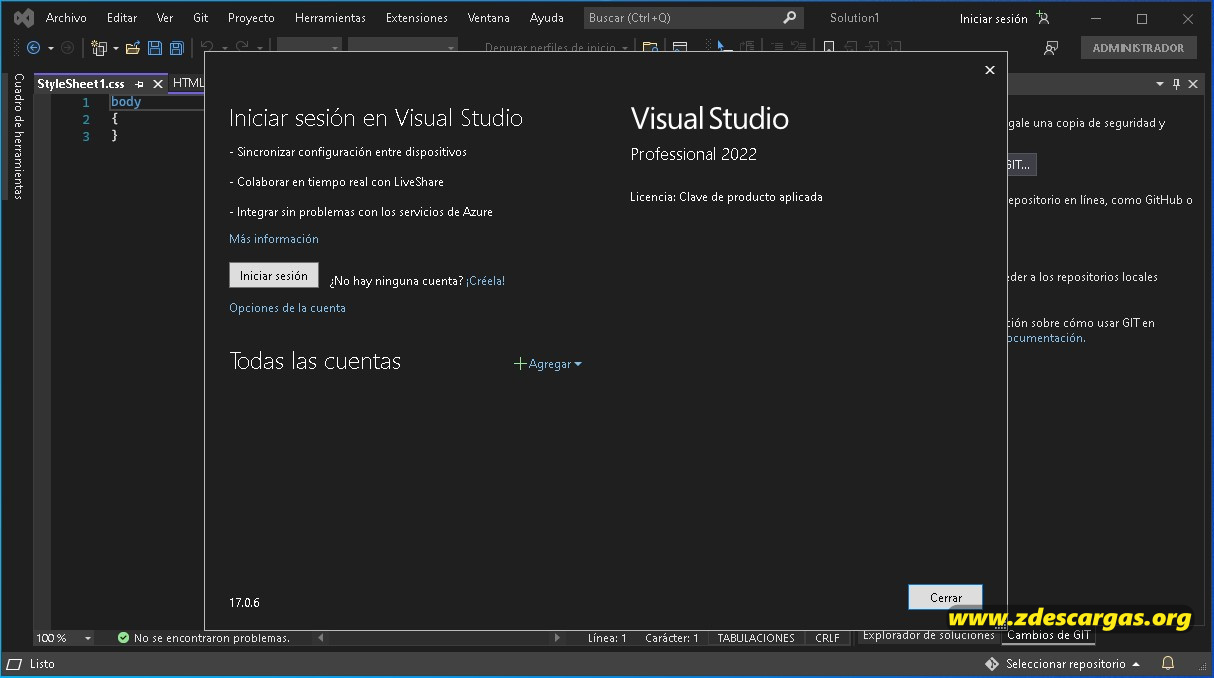This screenshot has width=1214, height=678.
Task: Click the Línea: 1 status indicator
Action: point(607,638)
